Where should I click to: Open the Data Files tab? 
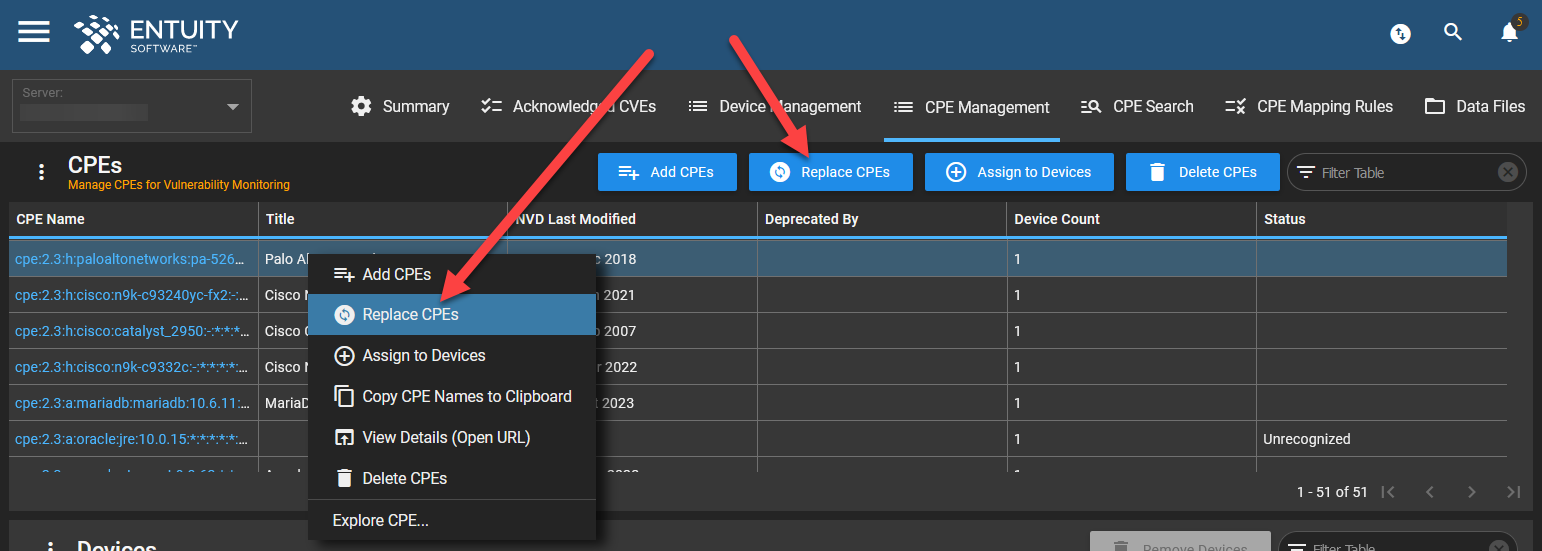coord(1475,106)
